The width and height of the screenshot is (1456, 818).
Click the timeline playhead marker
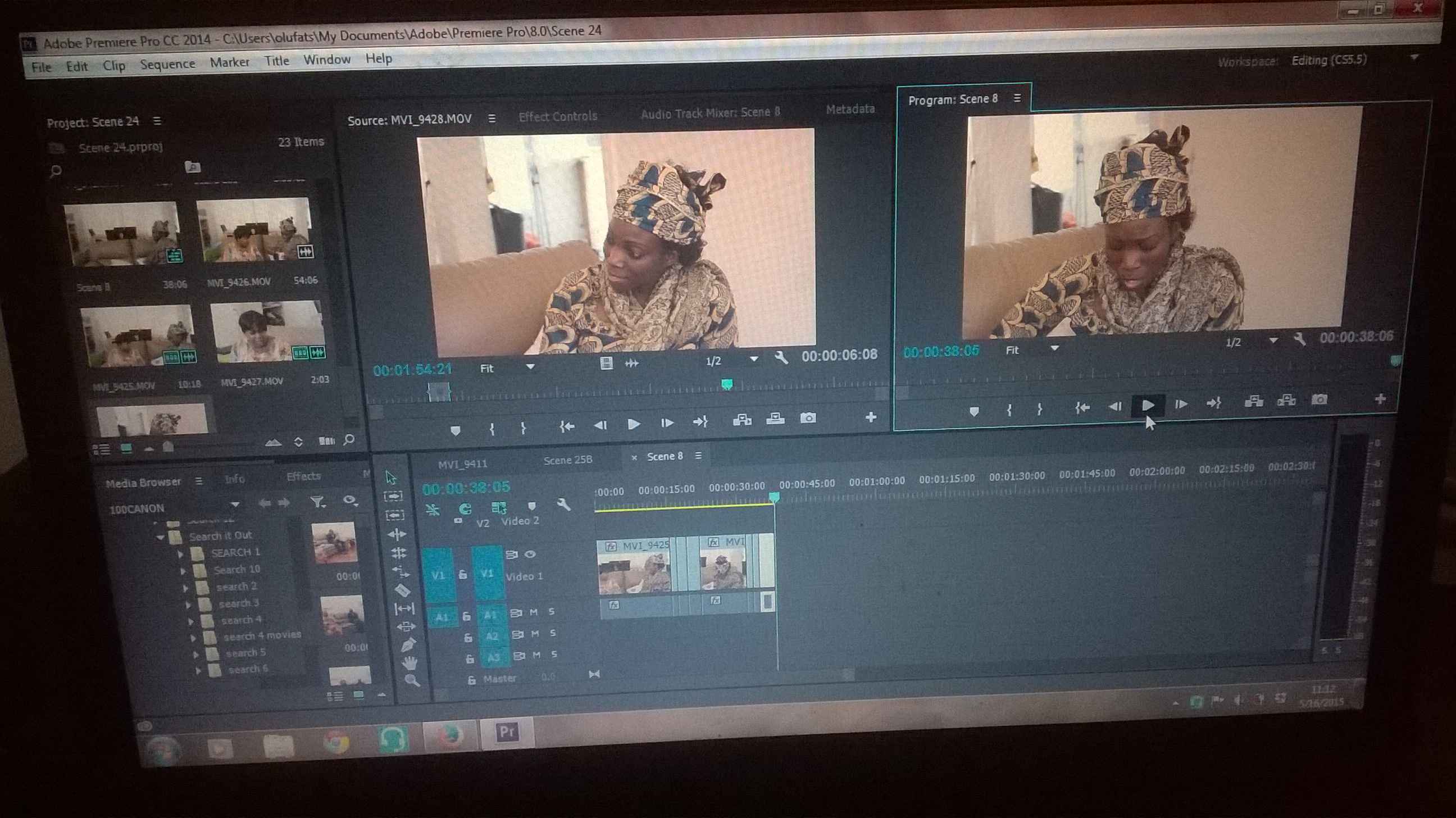pyautogui.click(x=775, y=497)
